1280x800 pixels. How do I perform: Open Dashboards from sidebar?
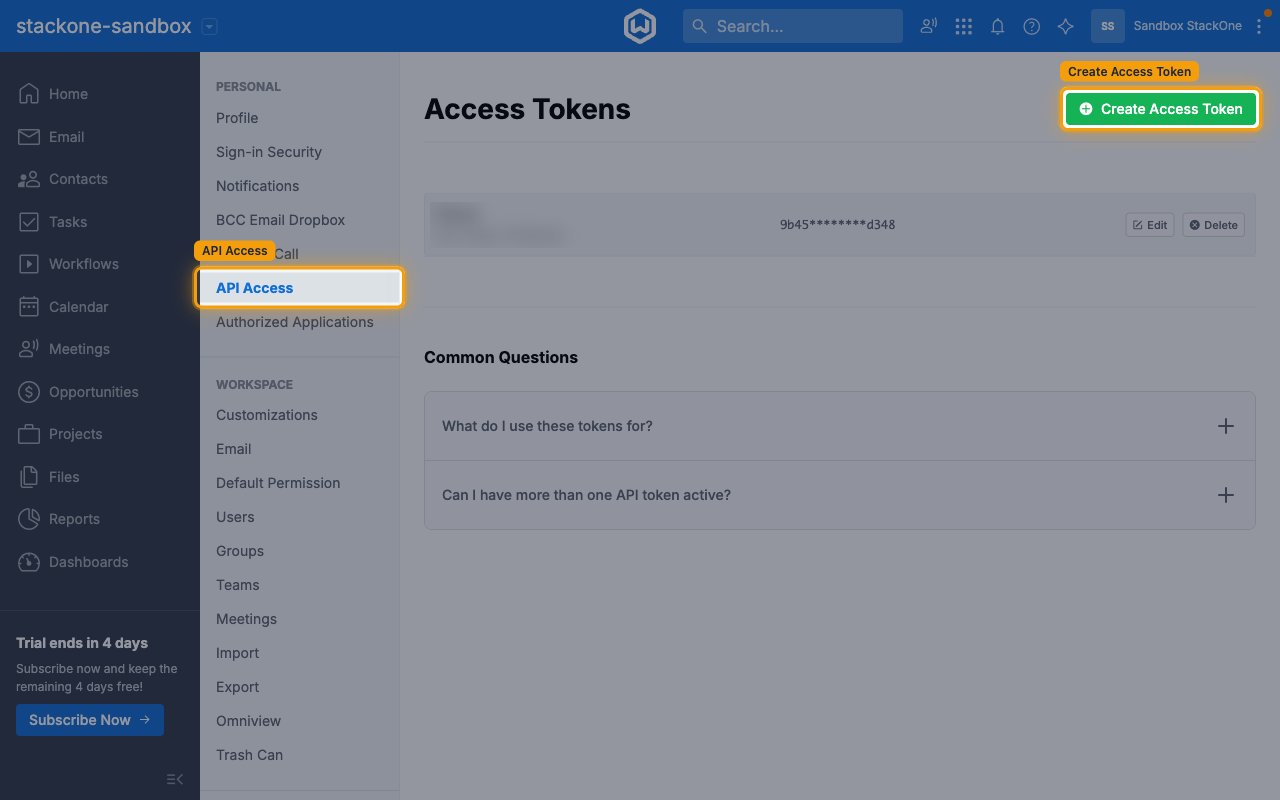[x=73, y=562]
